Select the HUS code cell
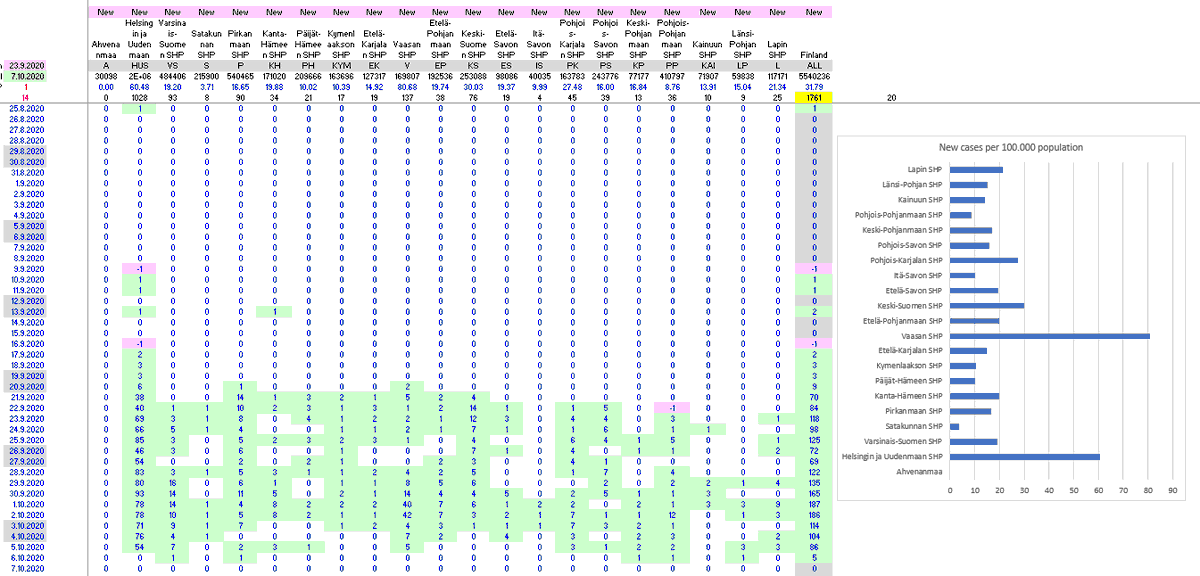Screen dimensions: 1200x576 pyautogui.click(x=139, y=65)
